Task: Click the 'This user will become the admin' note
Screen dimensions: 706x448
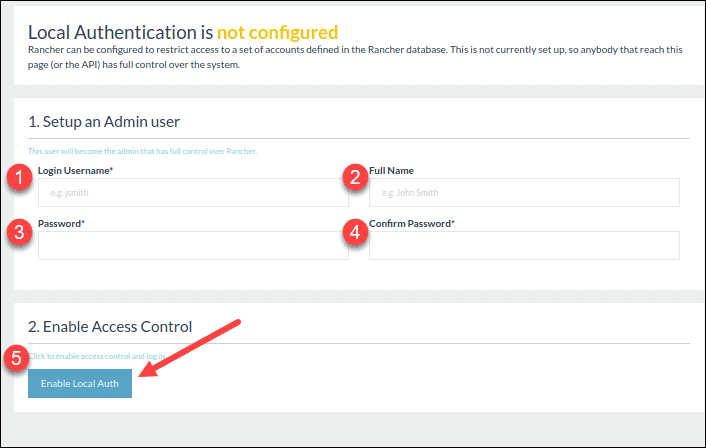Action: (142, 151)
